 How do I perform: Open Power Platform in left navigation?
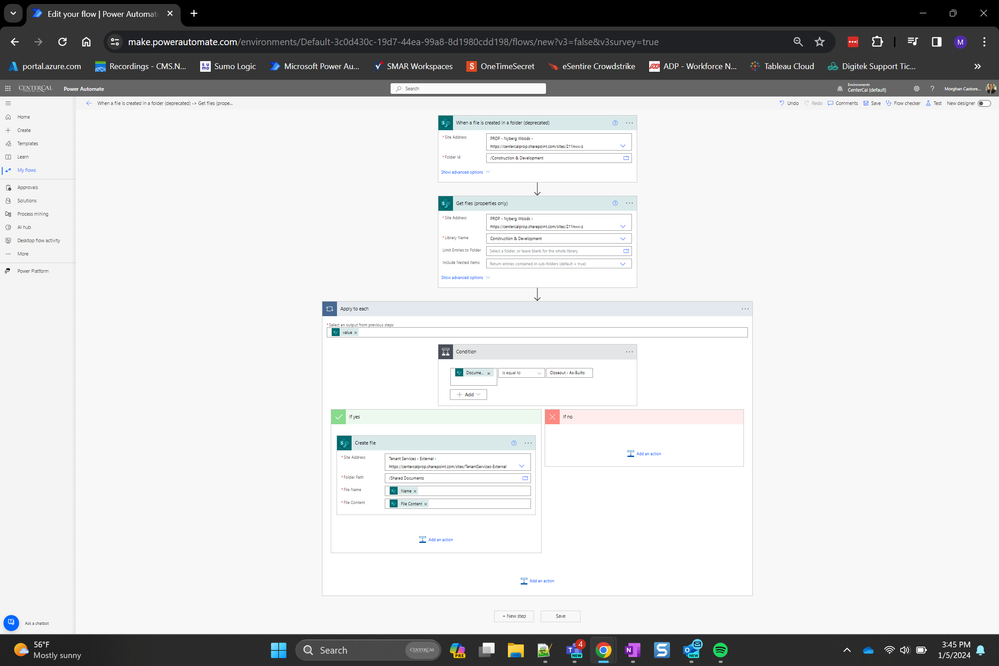(32, 271)
